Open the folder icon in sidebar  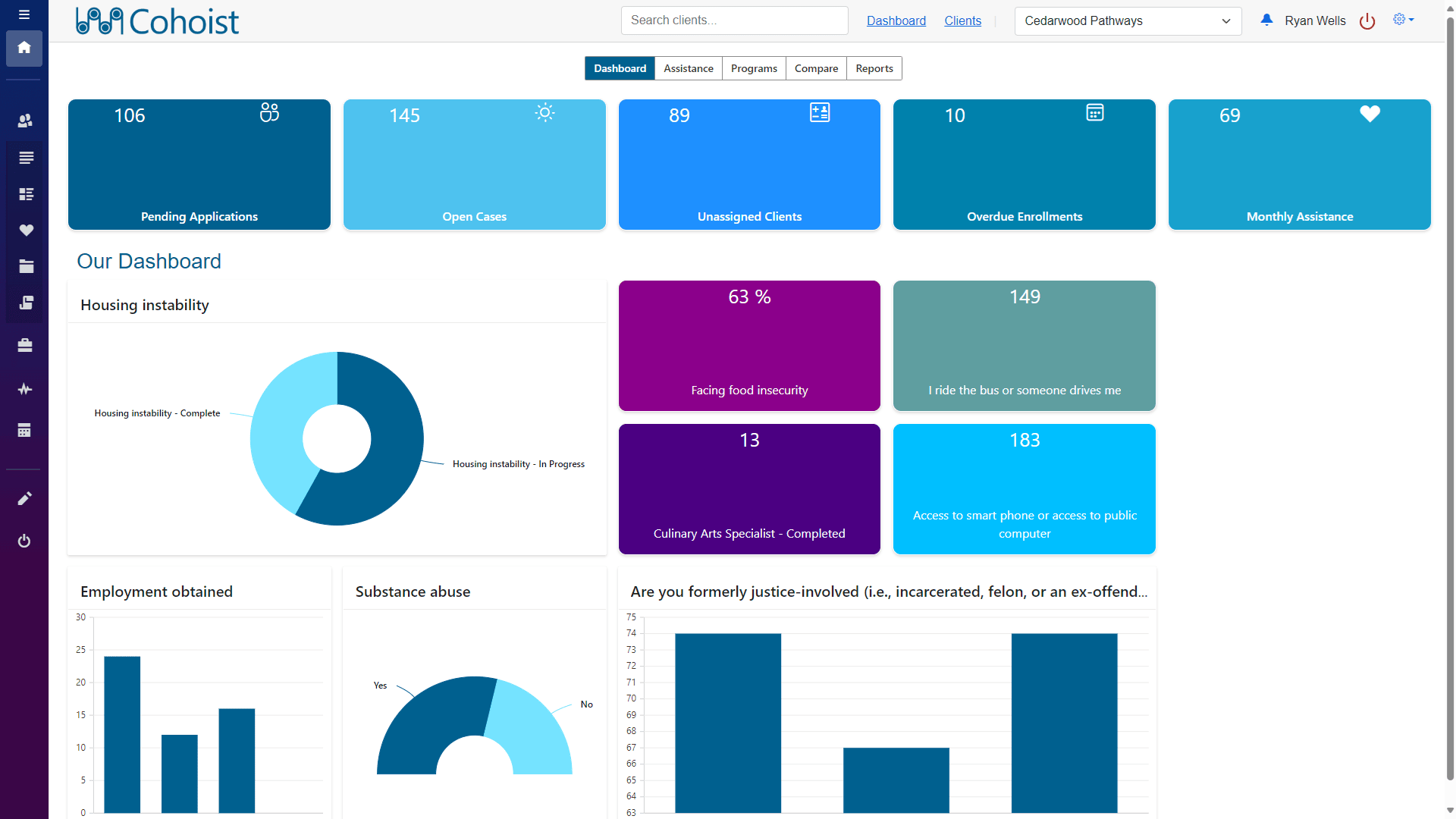pos(26,266)
